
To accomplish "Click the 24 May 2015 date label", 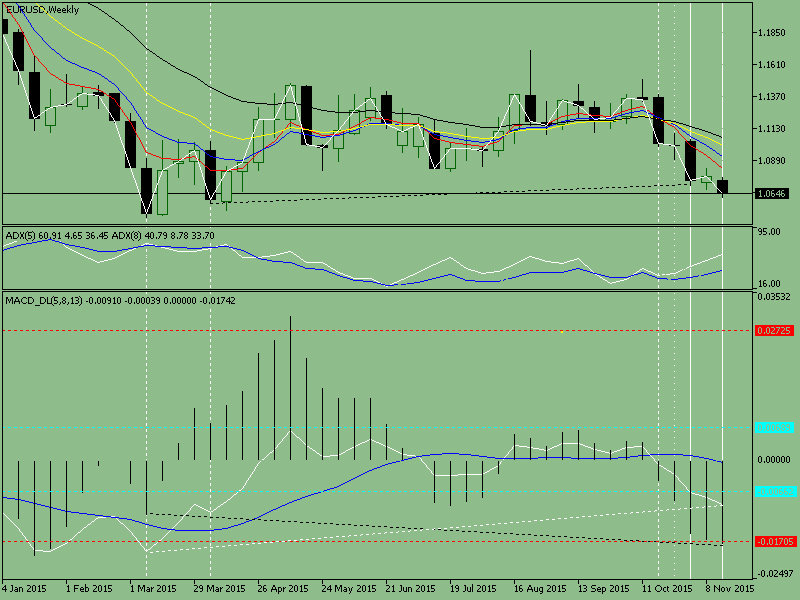I will coord(349,589).
